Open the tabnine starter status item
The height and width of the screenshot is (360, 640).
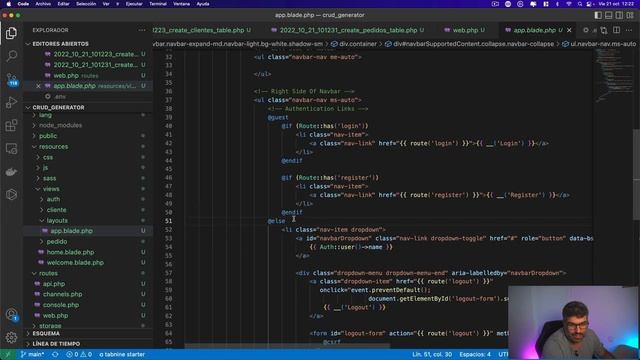pos(122,354)
